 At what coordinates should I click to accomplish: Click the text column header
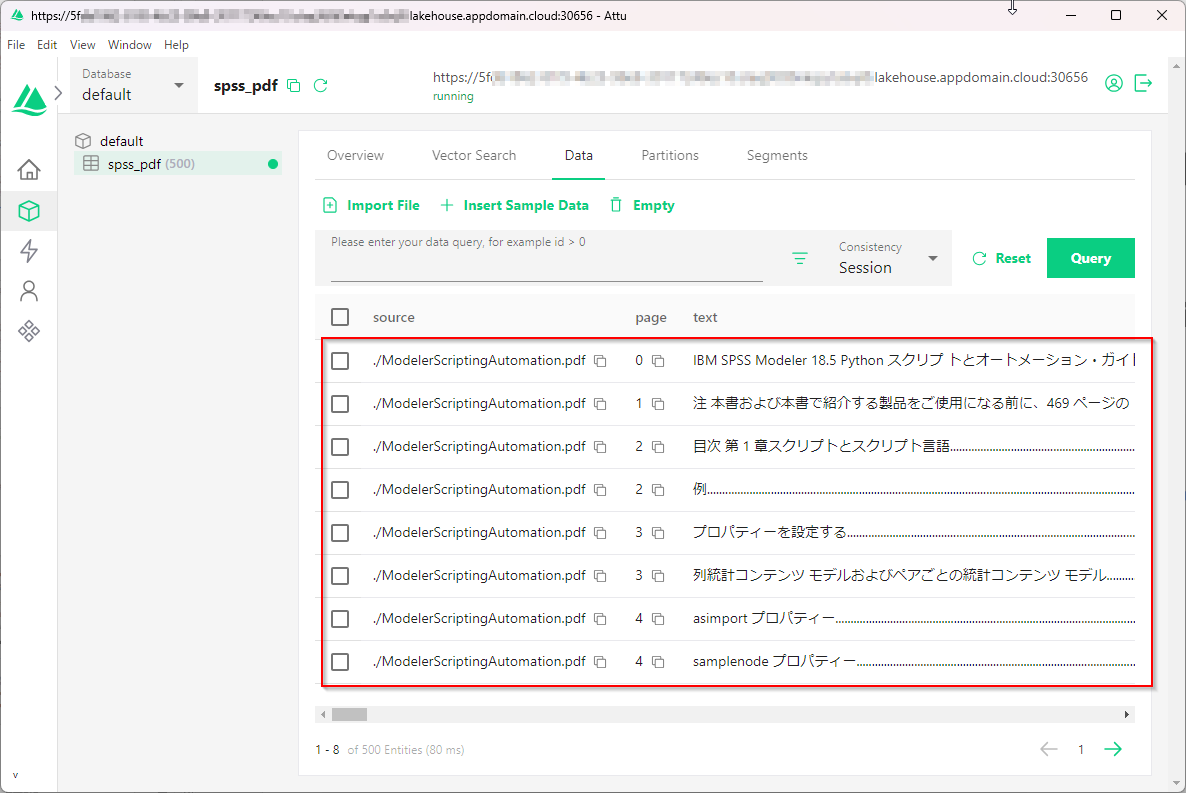tap(705, 318)
